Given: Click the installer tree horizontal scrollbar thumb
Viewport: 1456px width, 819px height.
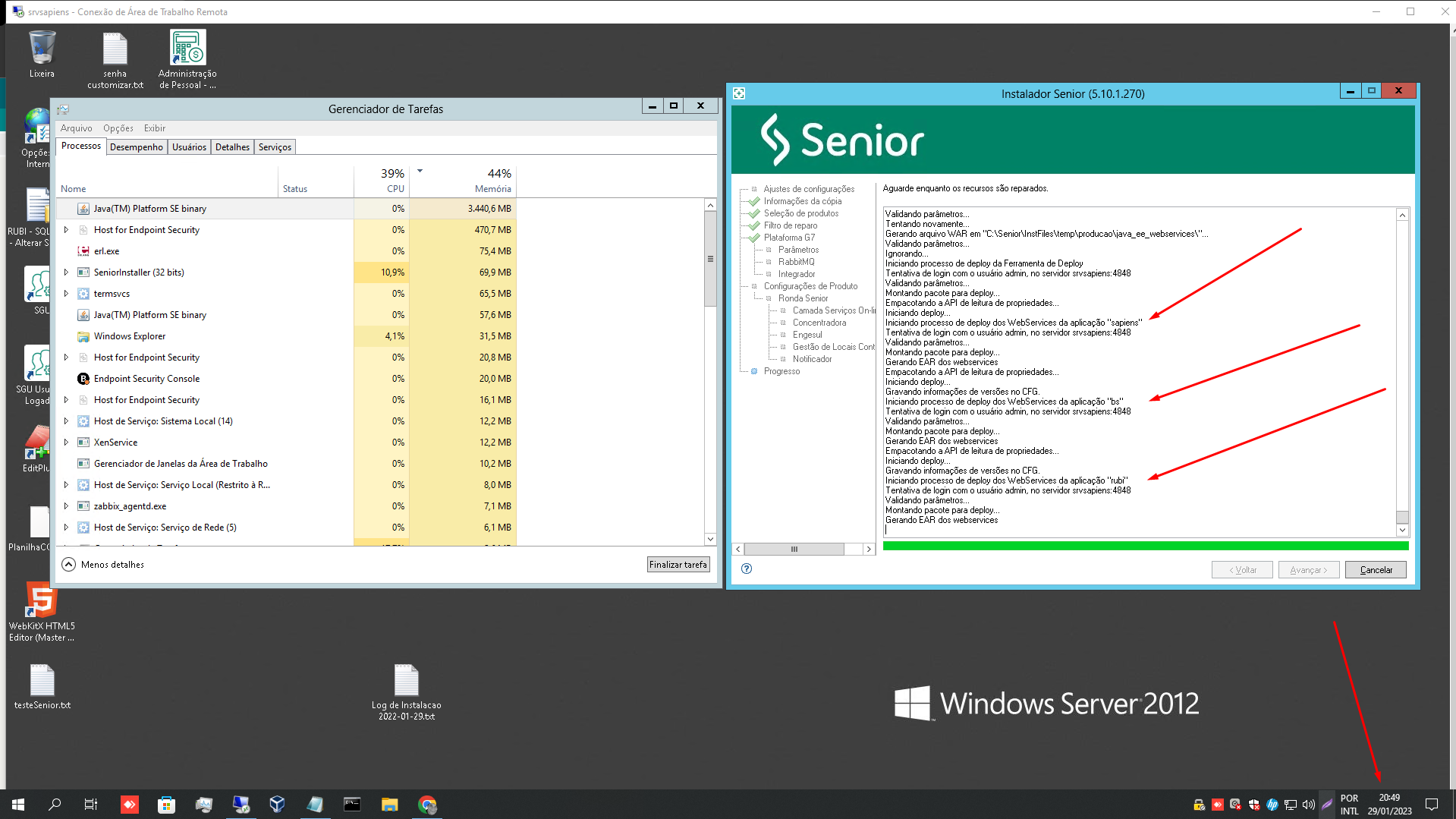Looking at the screenshot, I should (794, 549).
